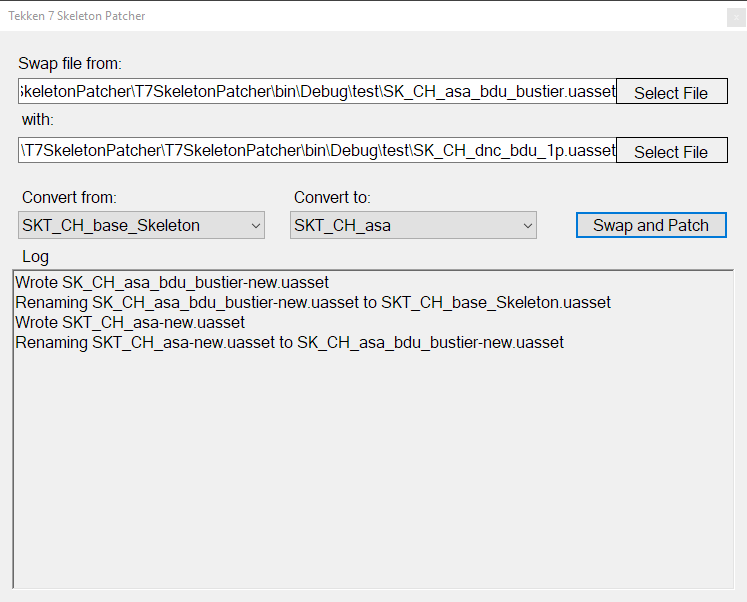Click Select File beside the bustier.uasset path
The image size is (747, 602).
(x=672, y=91)
